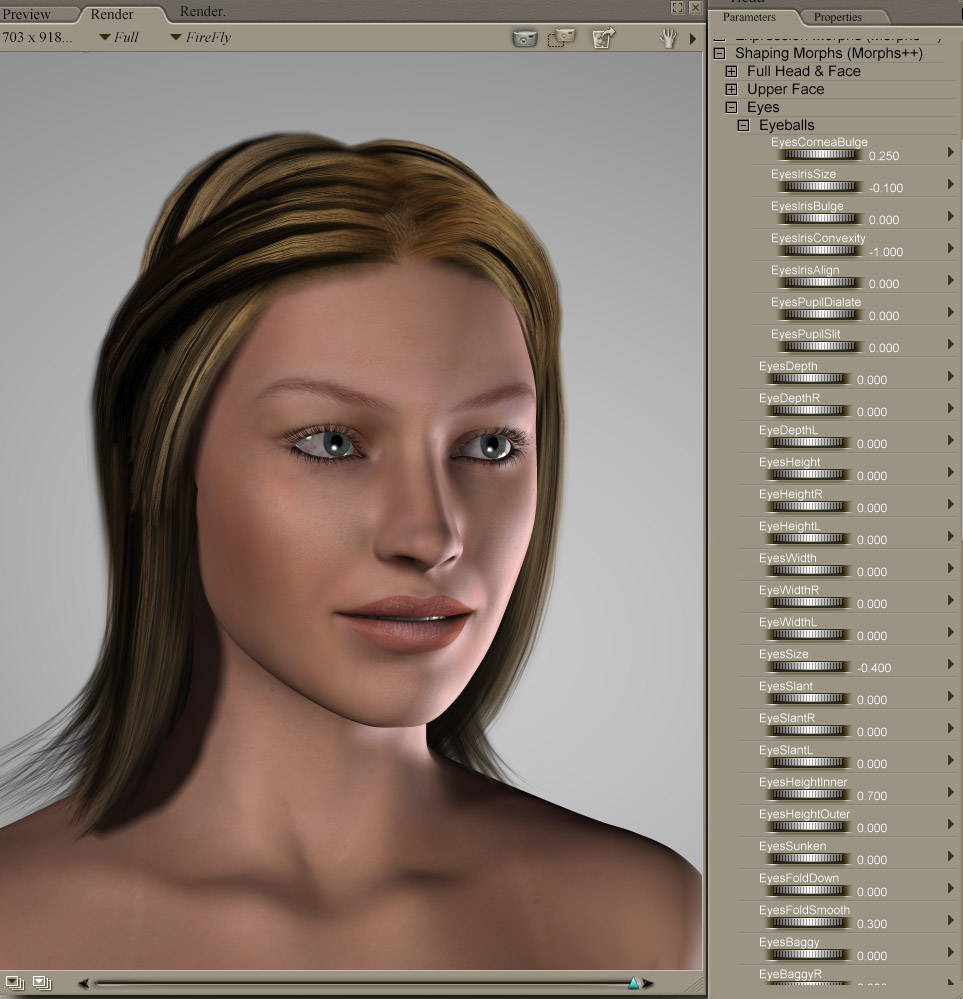Screen dimensions: 963x999
Task: Toggle the render window fullscreen icon
Action: pos(677,7)
